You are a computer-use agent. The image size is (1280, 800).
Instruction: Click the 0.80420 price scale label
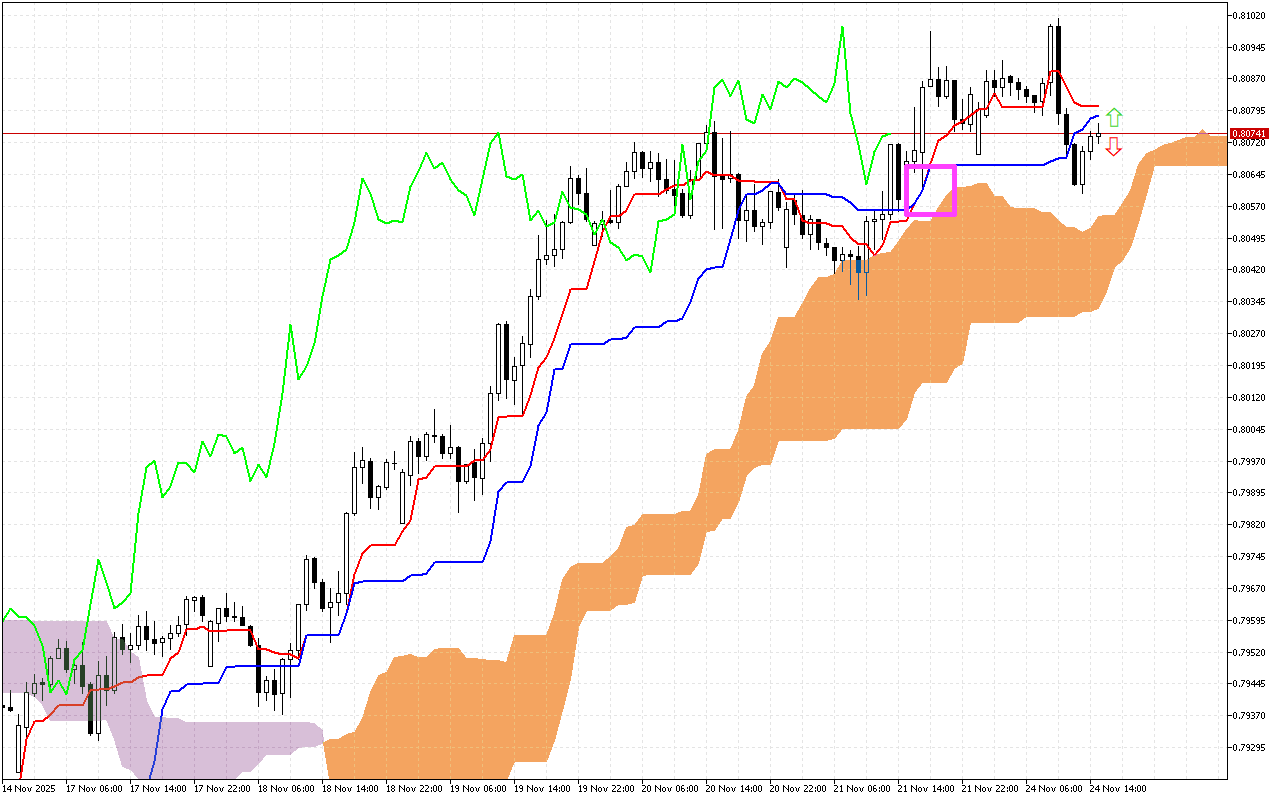point(1249,270)
